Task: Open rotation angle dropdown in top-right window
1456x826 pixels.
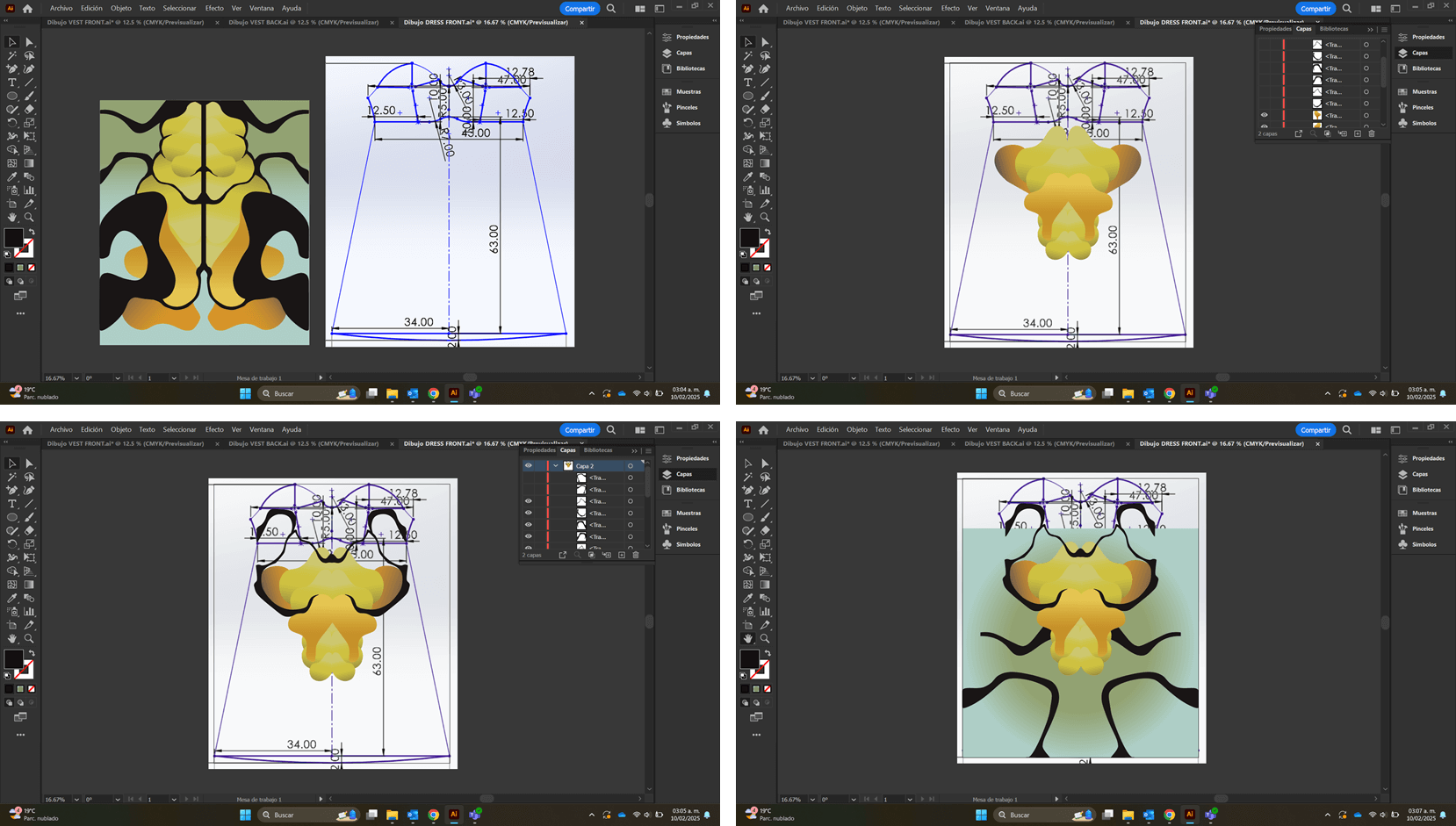Action: coord(854,378)
